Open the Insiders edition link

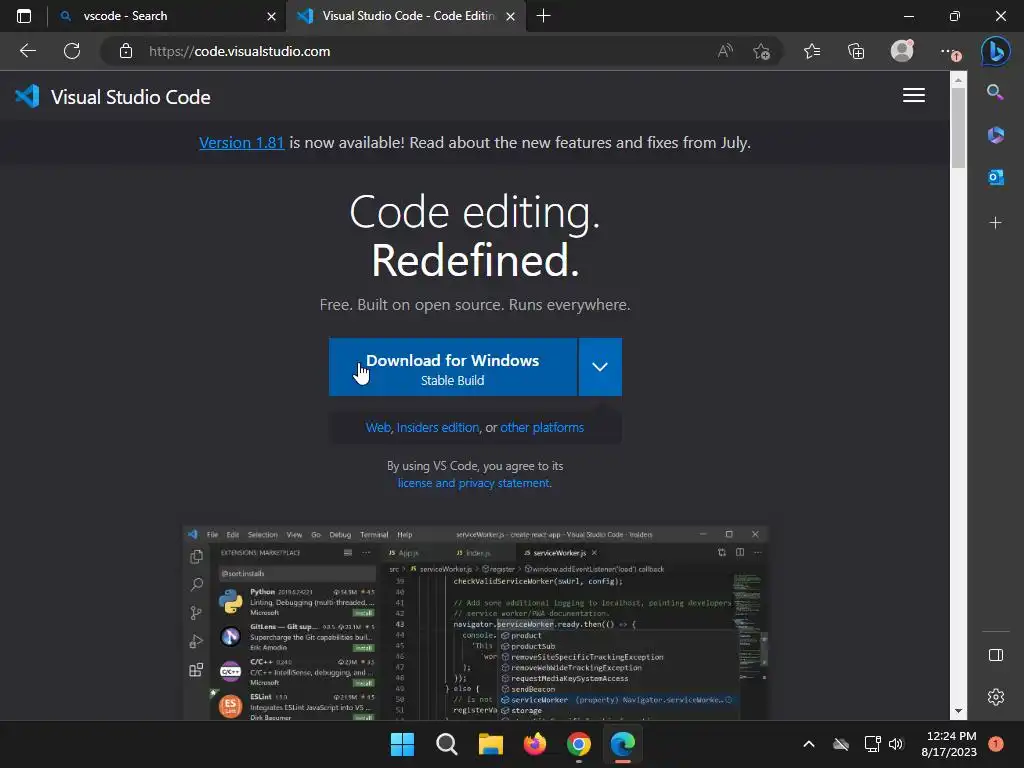[x=438, y=427]
